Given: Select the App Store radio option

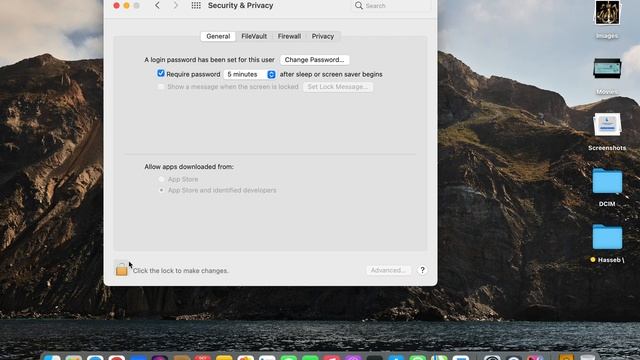Looking at the screenshot, I should tap(161, 179).
